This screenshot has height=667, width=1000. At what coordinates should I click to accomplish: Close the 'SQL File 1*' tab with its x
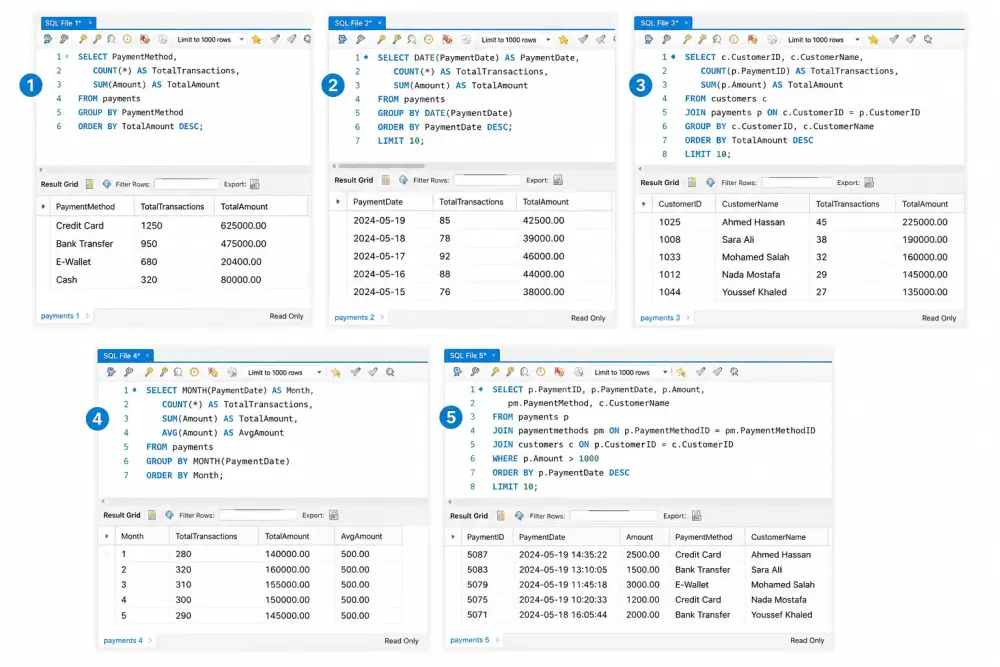[x=90, y=23]
